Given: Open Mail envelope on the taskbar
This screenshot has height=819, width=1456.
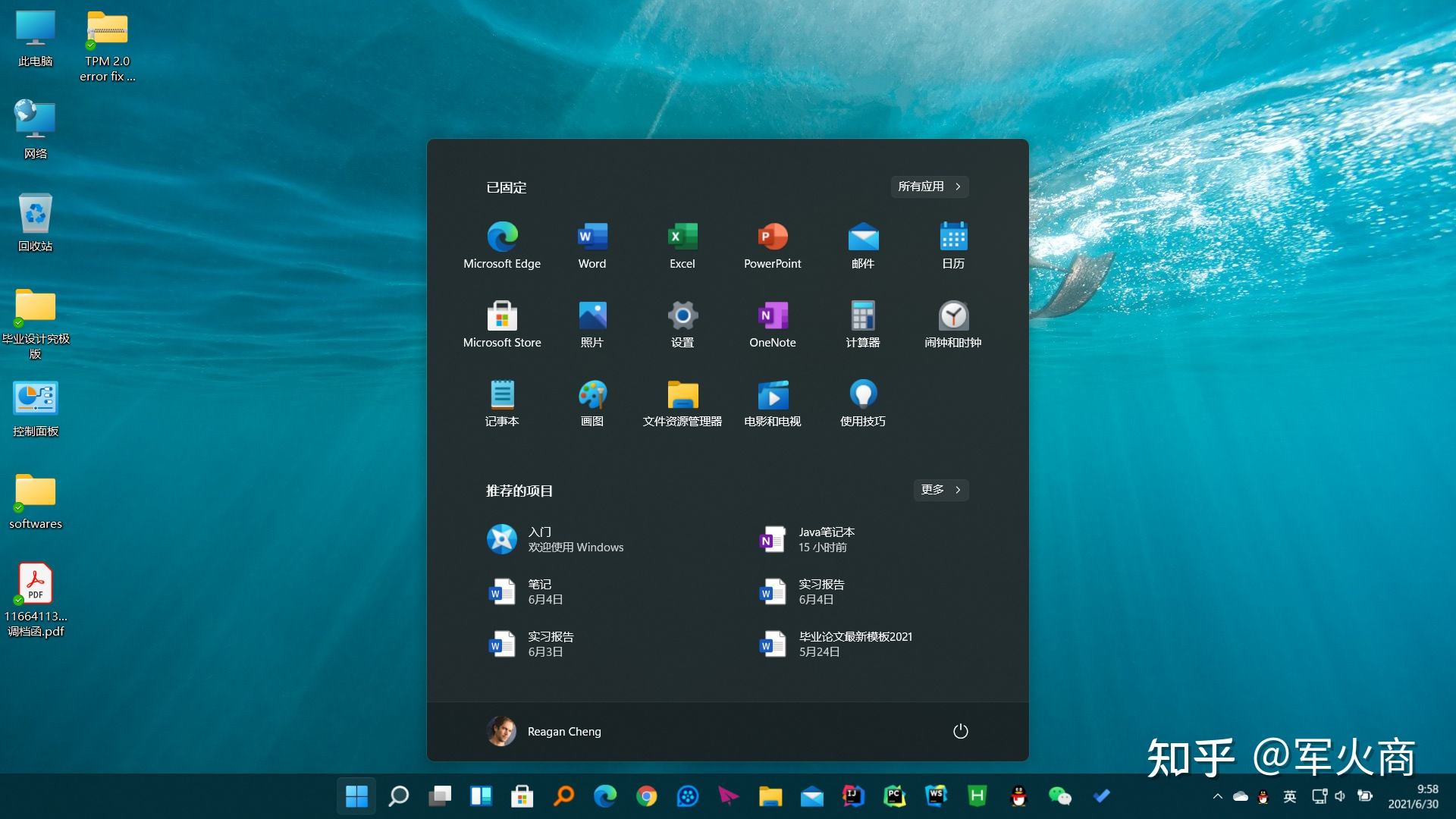Looking at the screenshot, I should click(x=811, y=796).
